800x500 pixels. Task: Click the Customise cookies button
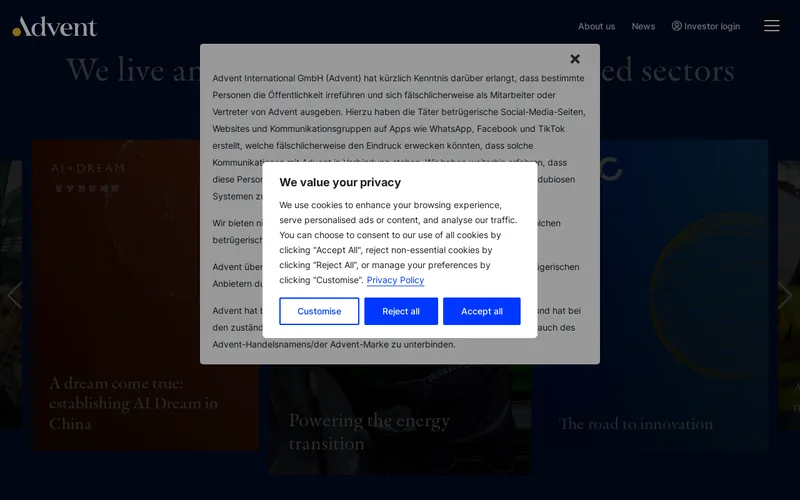click(x=319, y=311)
